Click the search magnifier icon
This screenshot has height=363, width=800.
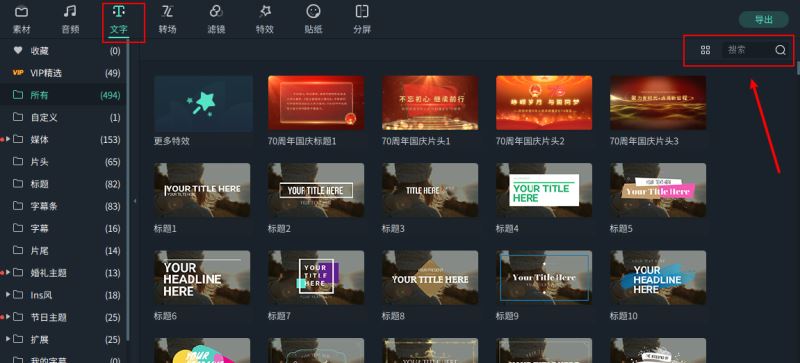pyautogui.click(x=781, y=50)
